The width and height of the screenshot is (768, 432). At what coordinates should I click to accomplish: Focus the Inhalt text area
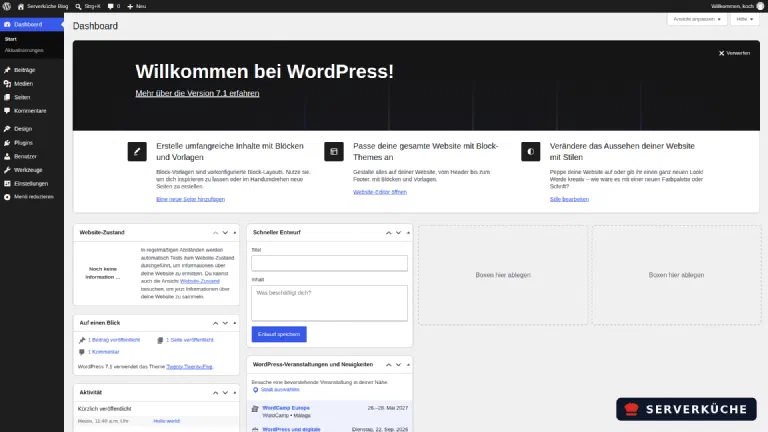coord(329,303)
